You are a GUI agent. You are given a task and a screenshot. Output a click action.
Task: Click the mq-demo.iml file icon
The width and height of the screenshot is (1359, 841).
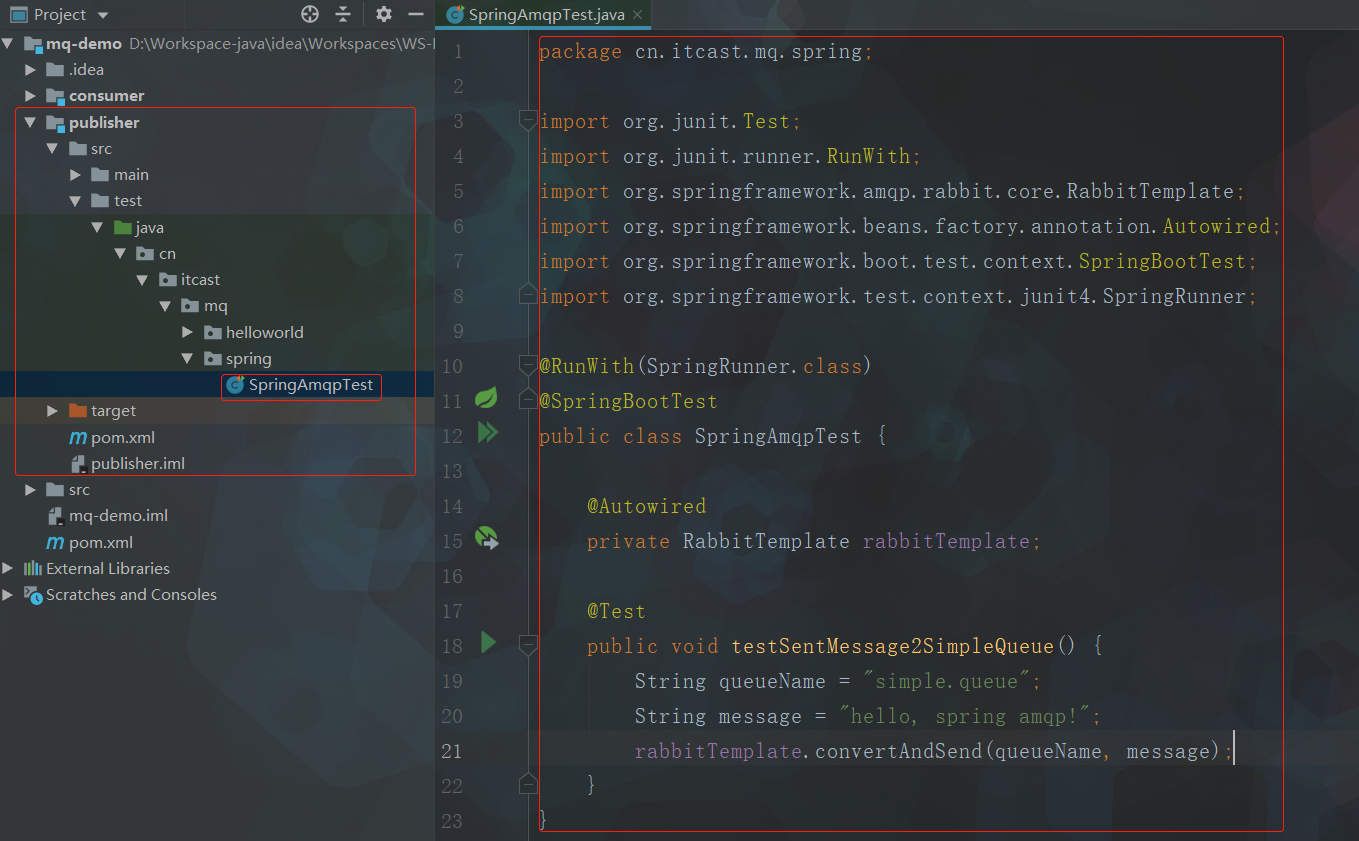click(x=56, y=516)
